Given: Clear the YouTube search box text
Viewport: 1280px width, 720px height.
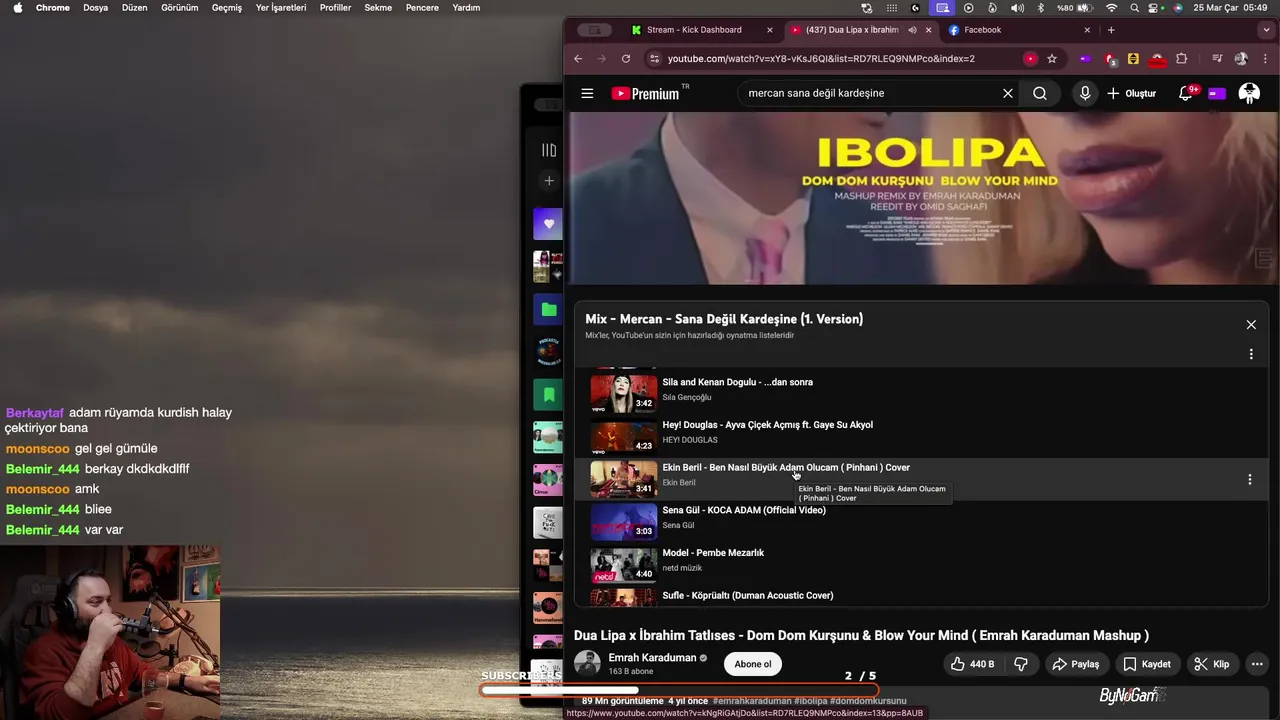Looking at the screenshot, I should point(1008,93).
